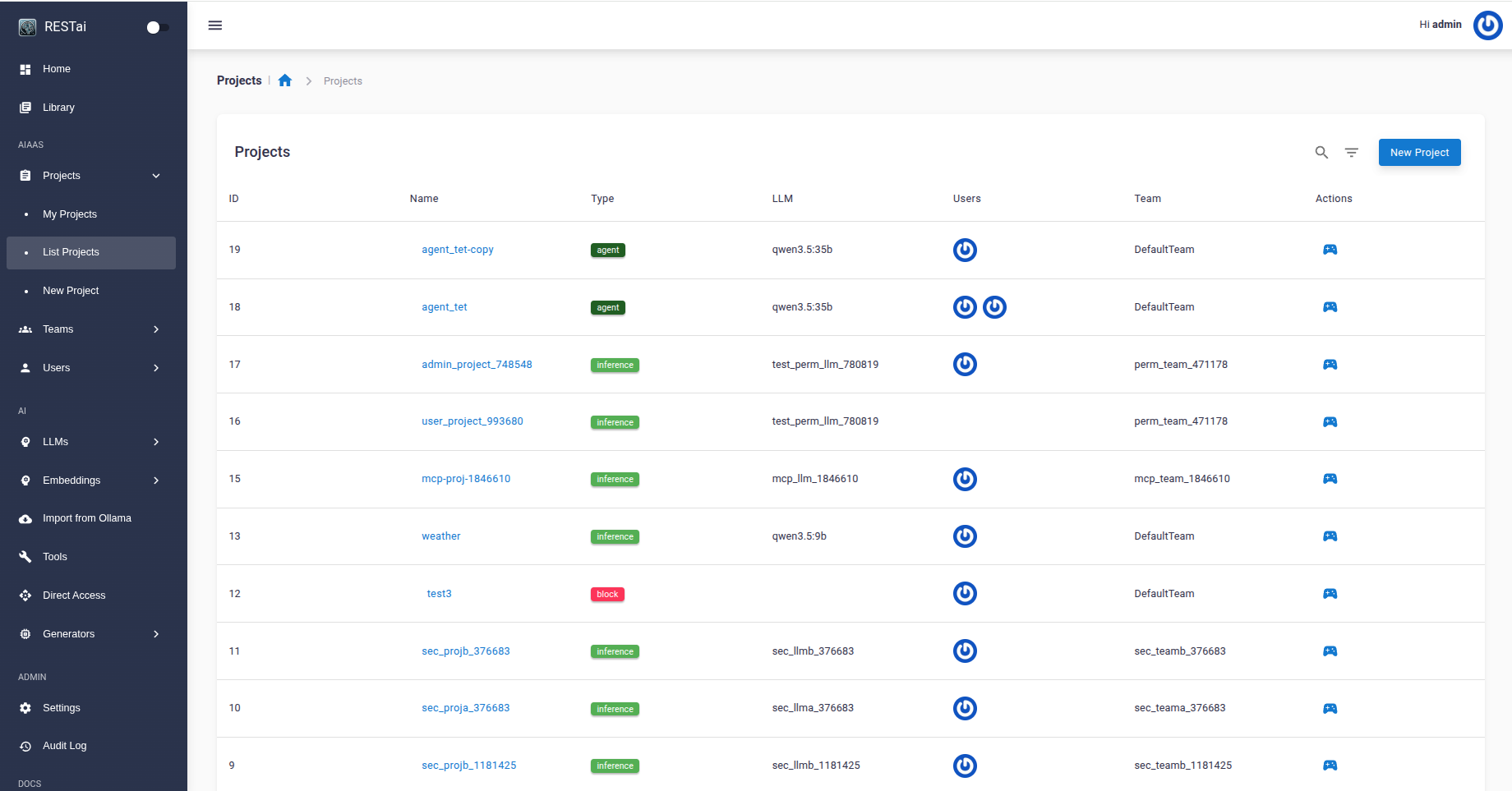Open the search icon in Projects table

pyautogui.click(x=1321, y=153)
